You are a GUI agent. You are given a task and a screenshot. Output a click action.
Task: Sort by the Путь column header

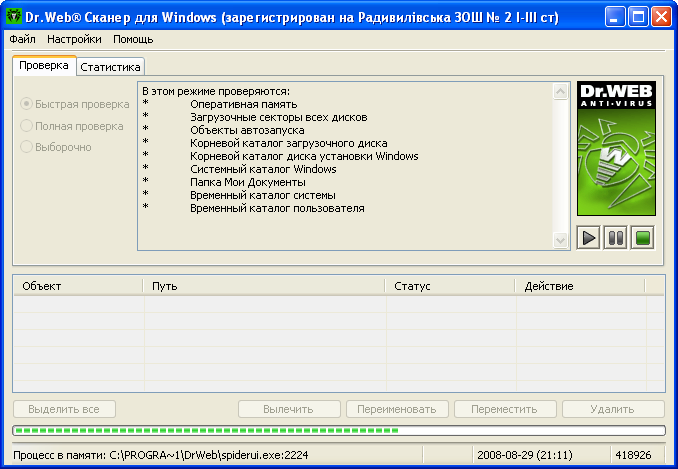coord(264,286)
